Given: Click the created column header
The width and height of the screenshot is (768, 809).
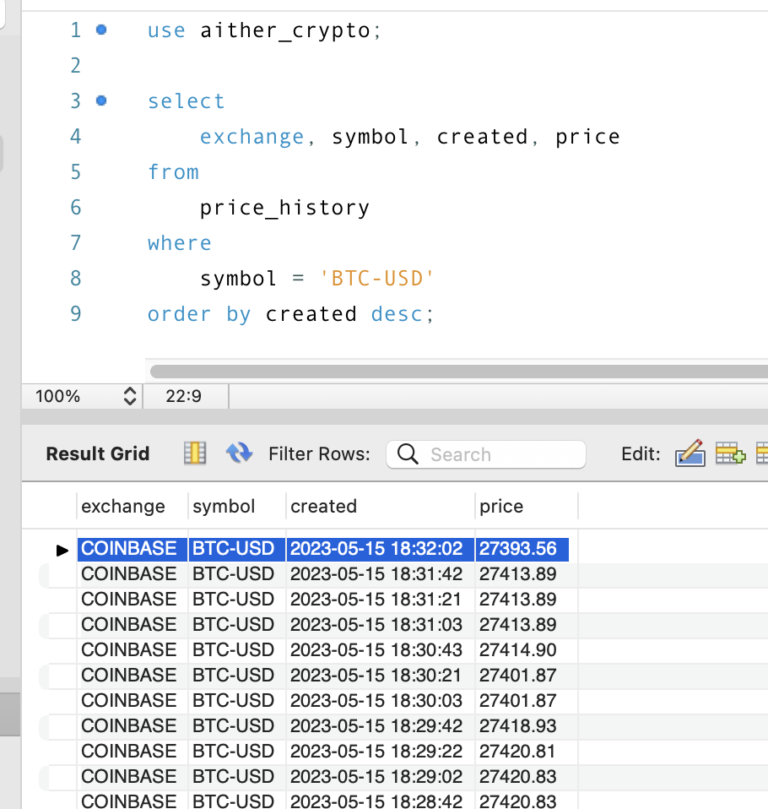Looking at the screenshot, I should (x=323, y=506).
